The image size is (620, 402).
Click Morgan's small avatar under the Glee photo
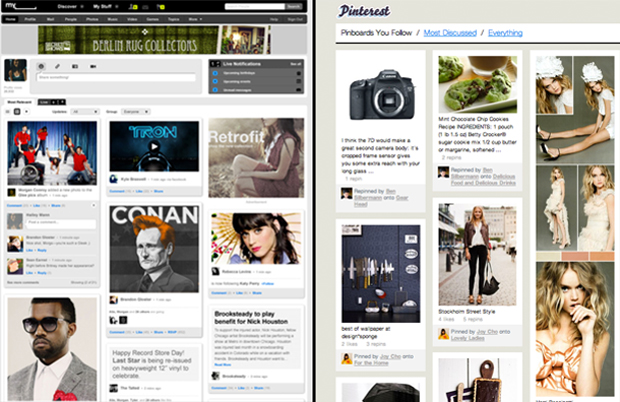point(11,193)
